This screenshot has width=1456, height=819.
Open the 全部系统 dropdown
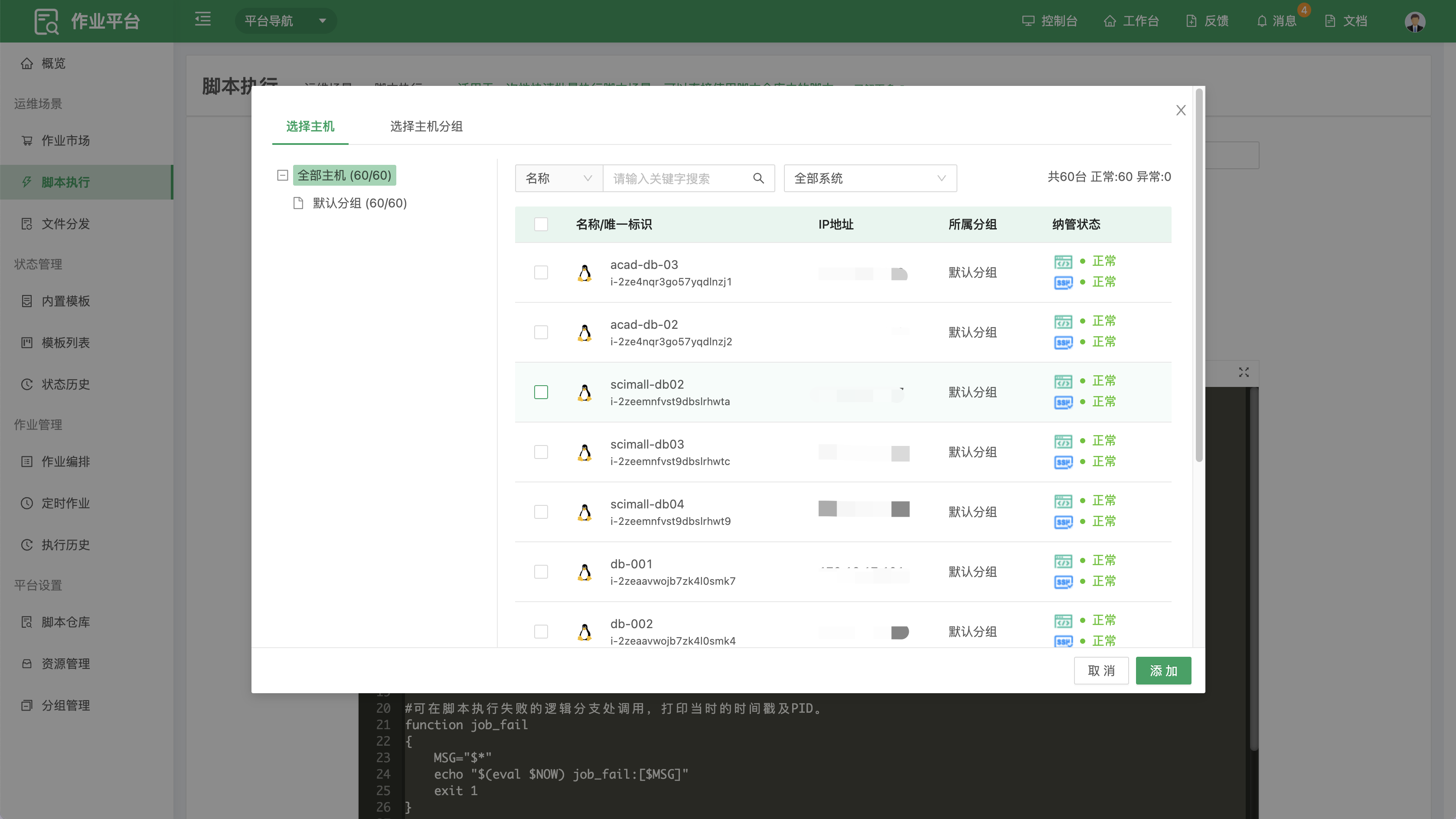tap(870, 179)
